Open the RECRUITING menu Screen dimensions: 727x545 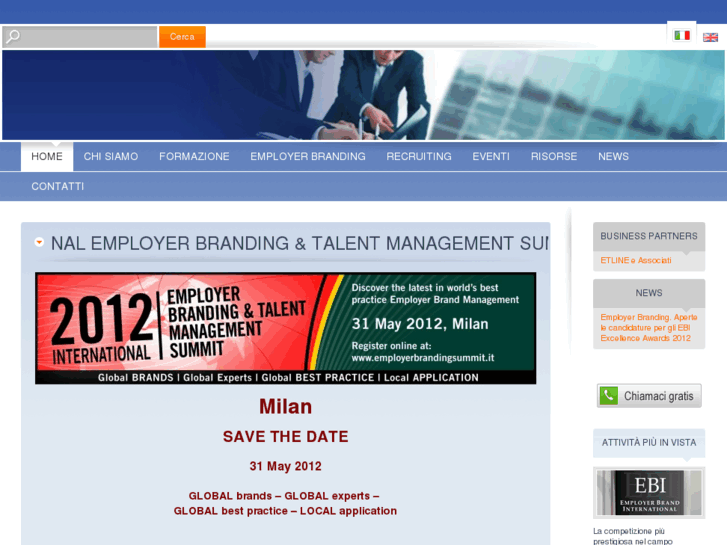pos(419,156)
